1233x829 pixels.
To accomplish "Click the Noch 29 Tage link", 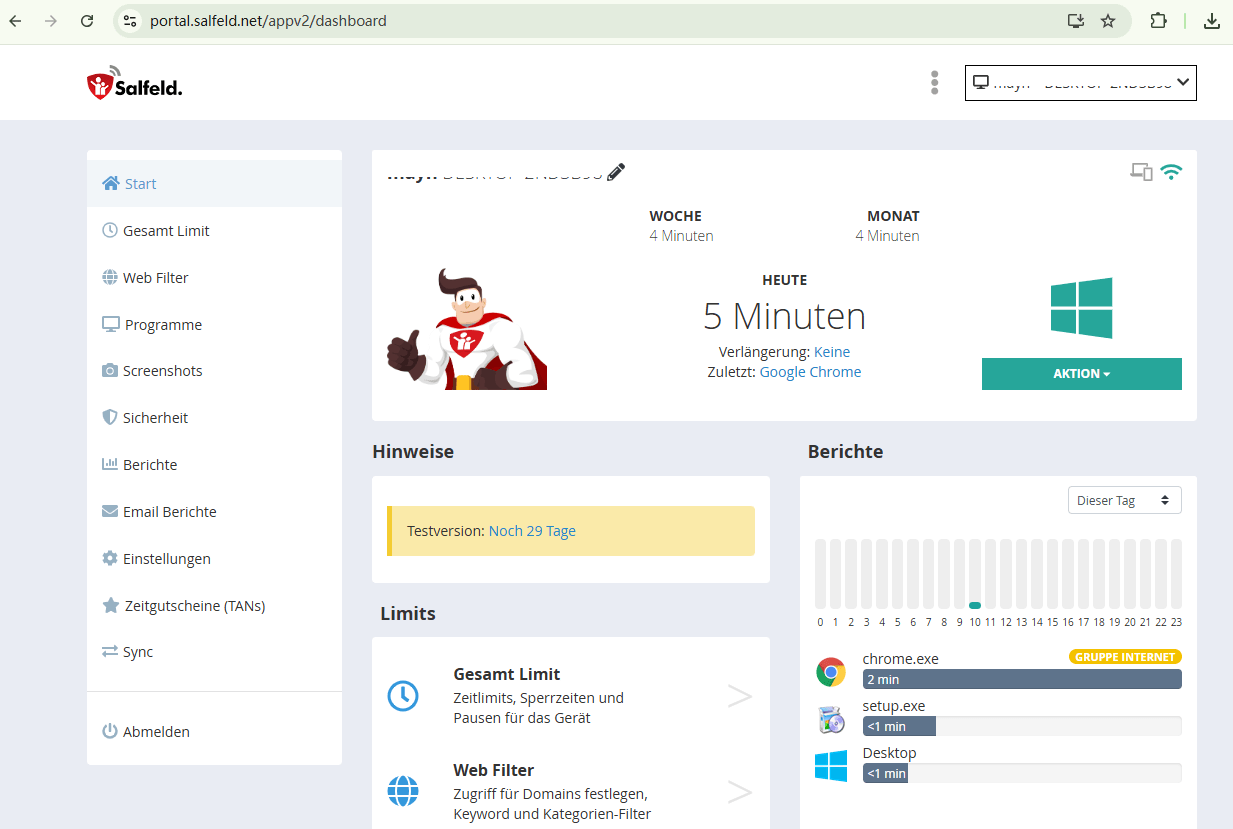I will pyautogui.click(x=532, y=531).
